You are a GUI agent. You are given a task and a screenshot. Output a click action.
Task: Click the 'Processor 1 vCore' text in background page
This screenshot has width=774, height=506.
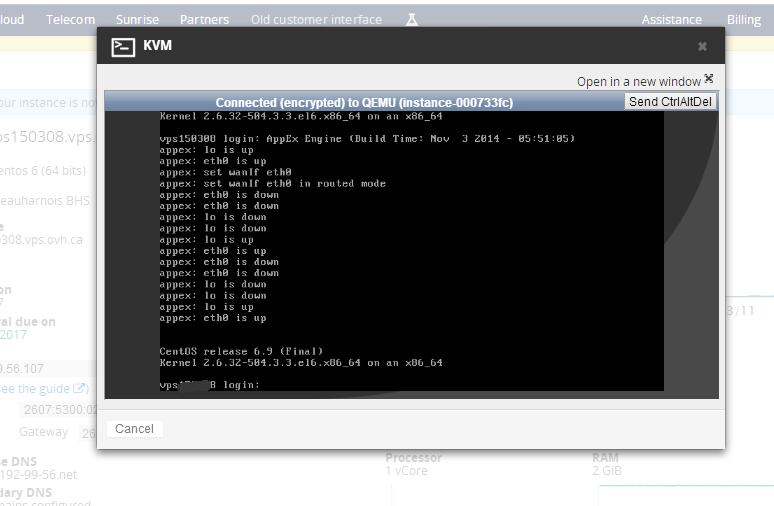414,464
